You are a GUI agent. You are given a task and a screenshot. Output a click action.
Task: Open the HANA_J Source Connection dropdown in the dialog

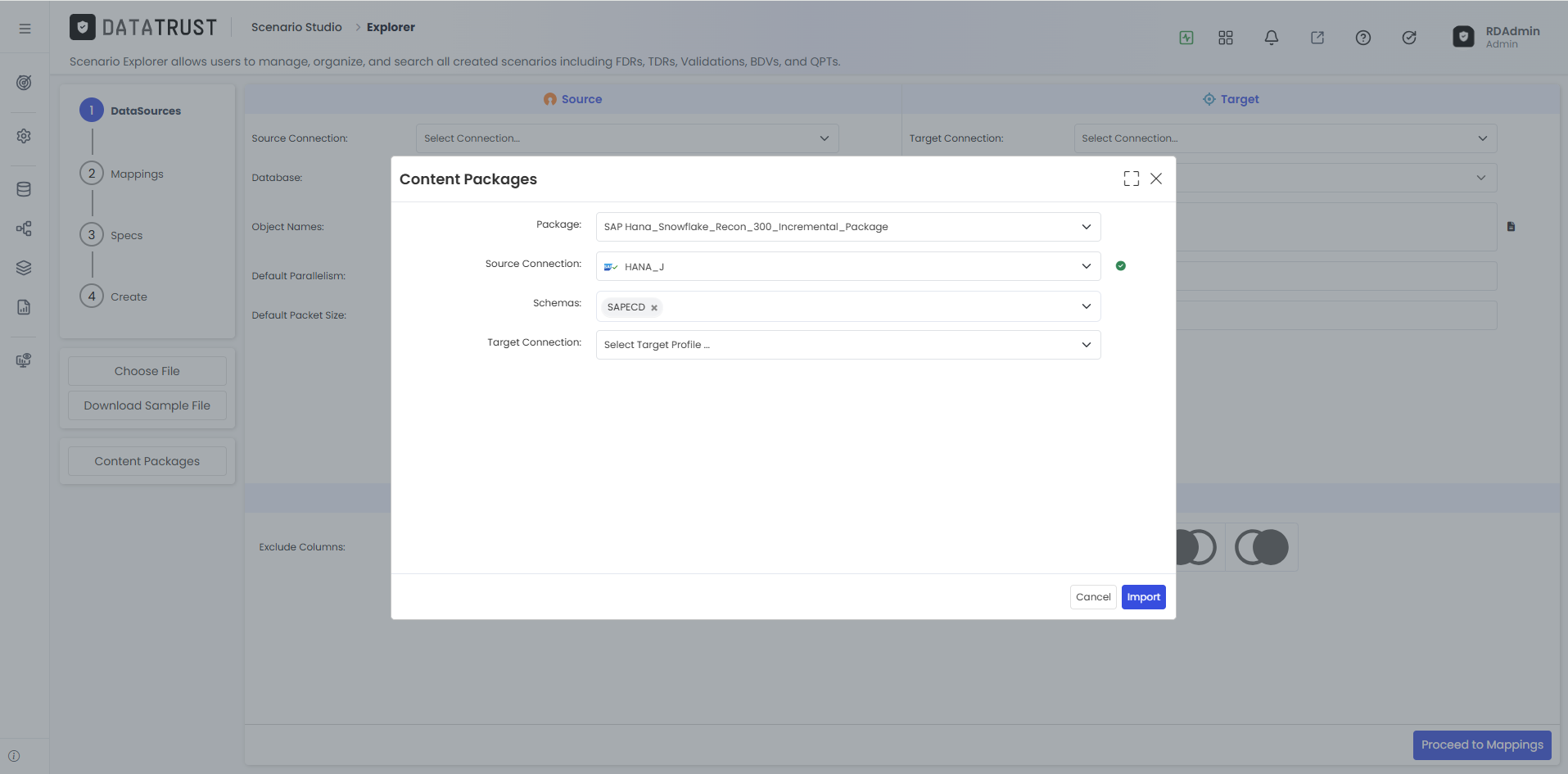click(x=848, y=266)
